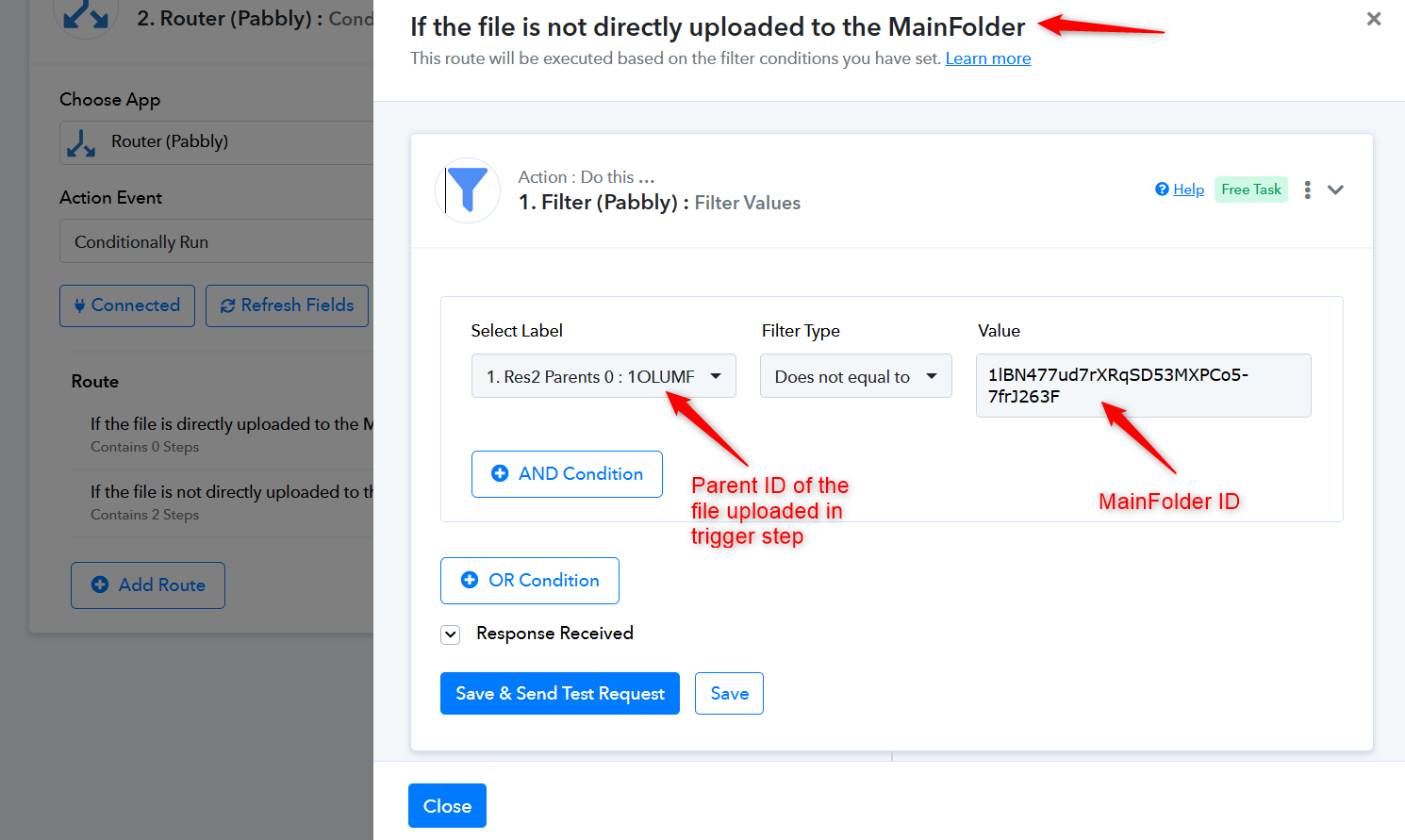Screen dimensions: 1405x840
Task: Click the plus icon on AND Condition
Action: tap(500, 473)
